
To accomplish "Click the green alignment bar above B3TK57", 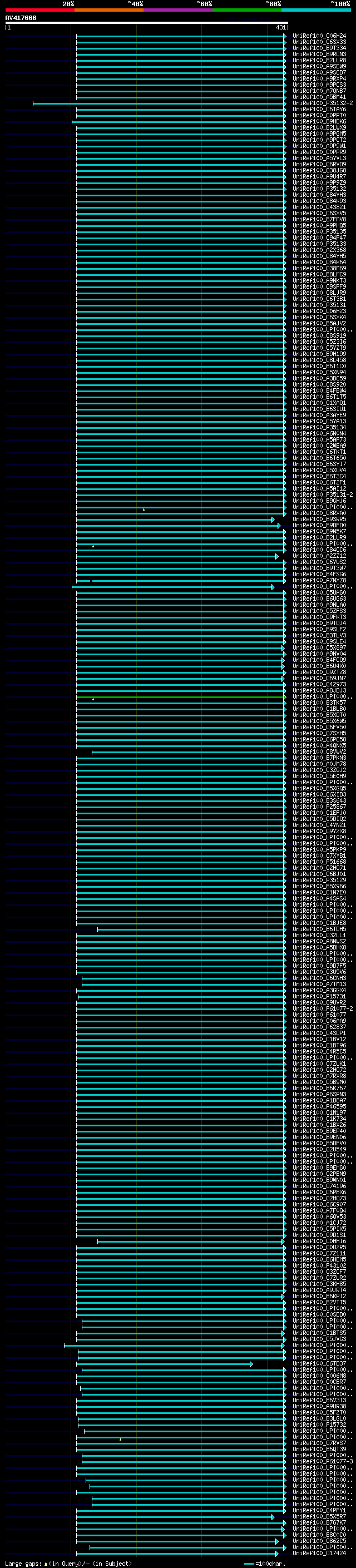I will 180,697.
